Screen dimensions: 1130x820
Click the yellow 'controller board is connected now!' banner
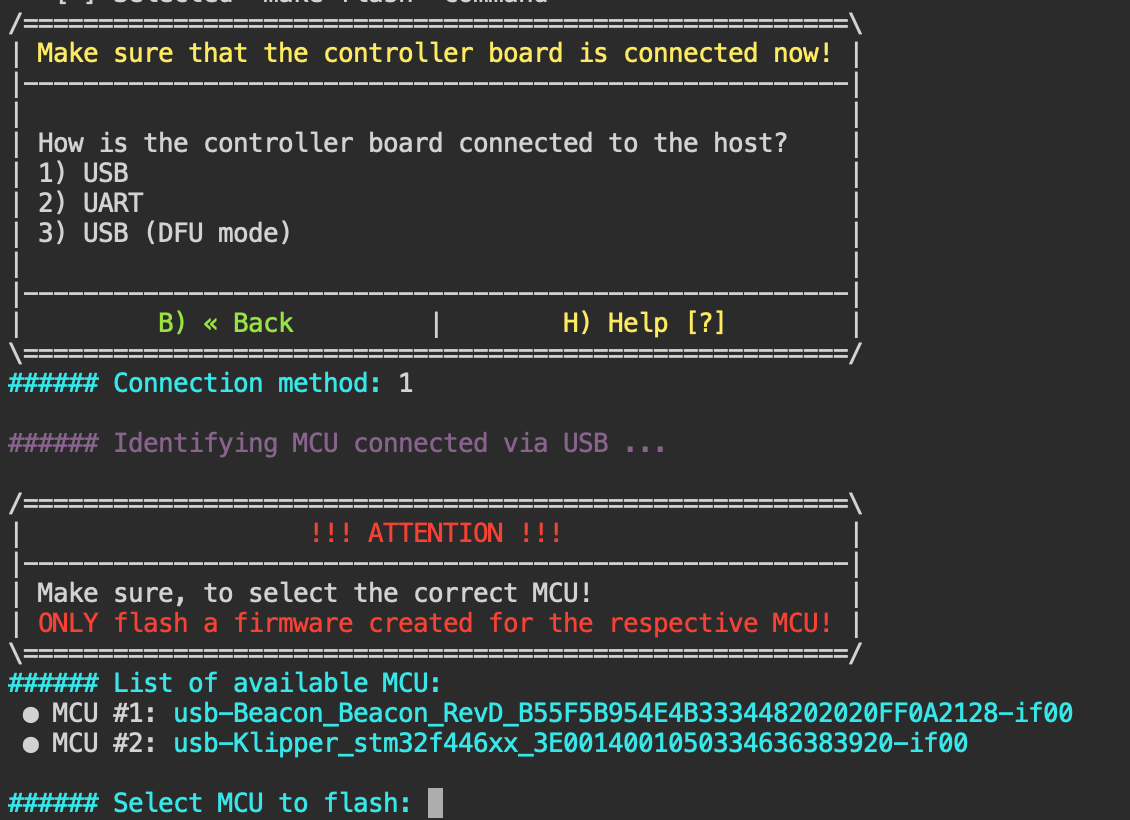click(x=435, y=53)
